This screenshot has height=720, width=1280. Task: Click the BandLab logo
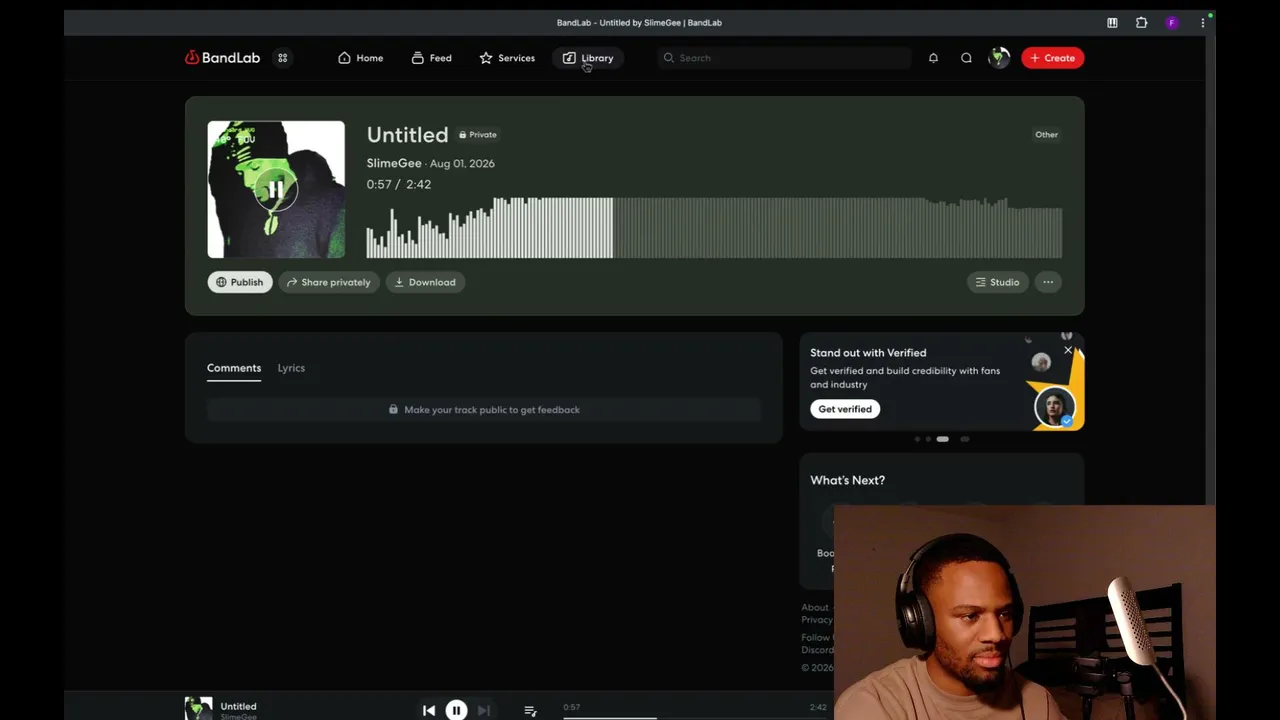click(x=222, y=58)
